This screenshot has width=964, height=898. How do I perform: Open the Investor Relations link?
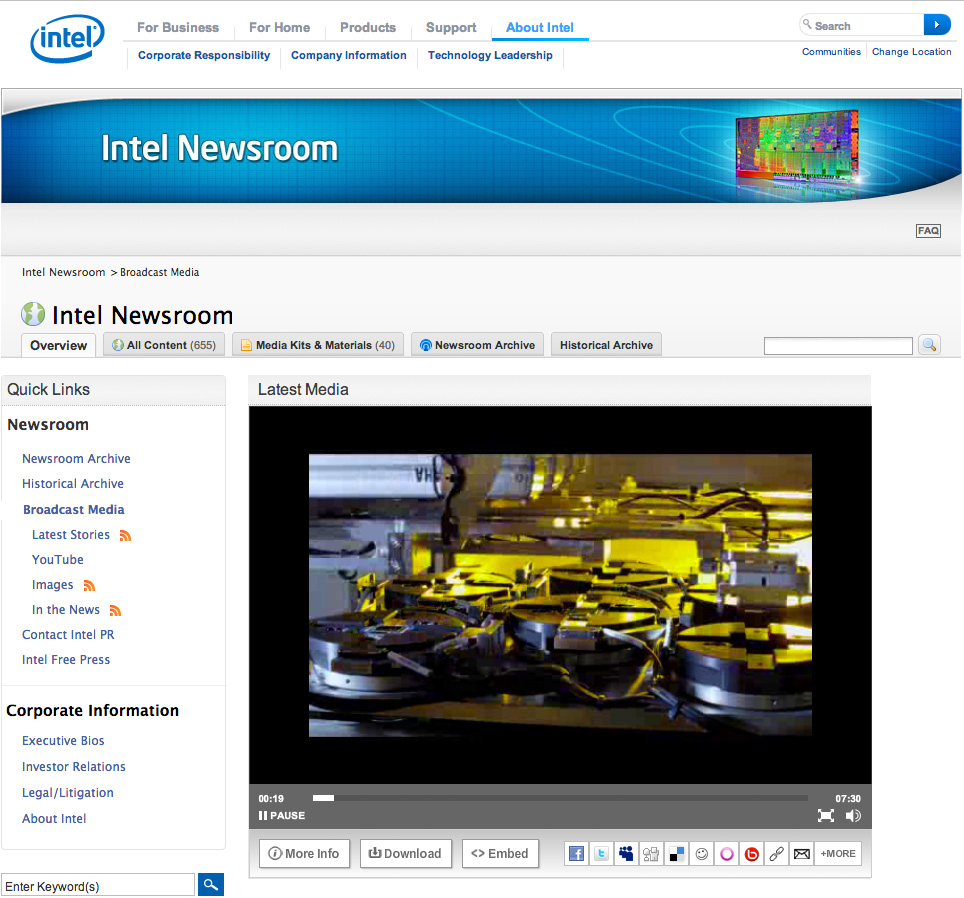(x=74, y=767)
